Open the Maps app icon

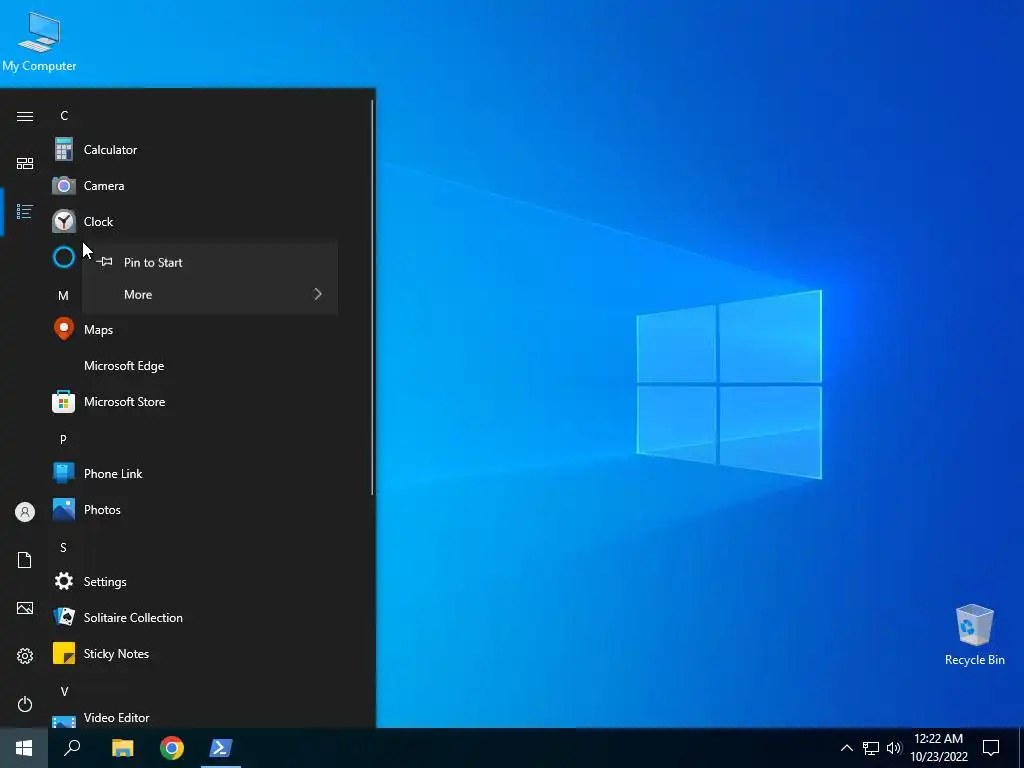coord(63,329)
